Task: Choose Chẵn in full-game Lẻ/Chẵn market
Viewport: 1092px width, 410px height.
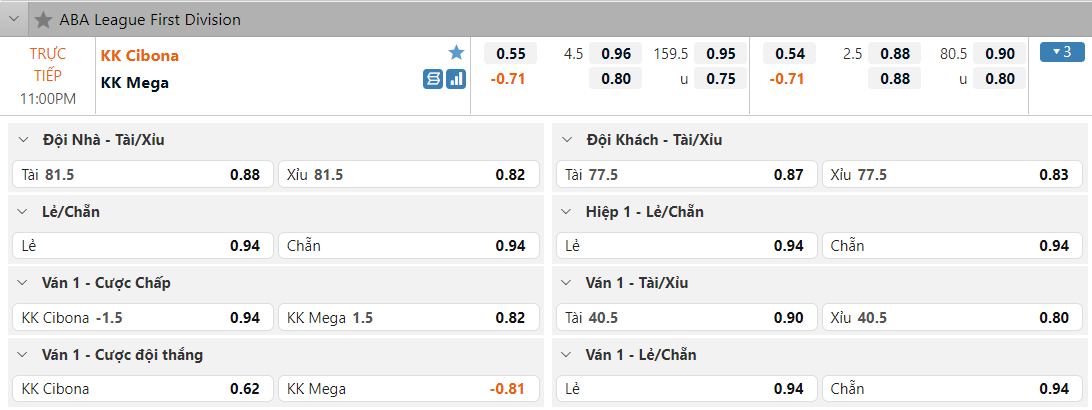Action: (408, 246)
